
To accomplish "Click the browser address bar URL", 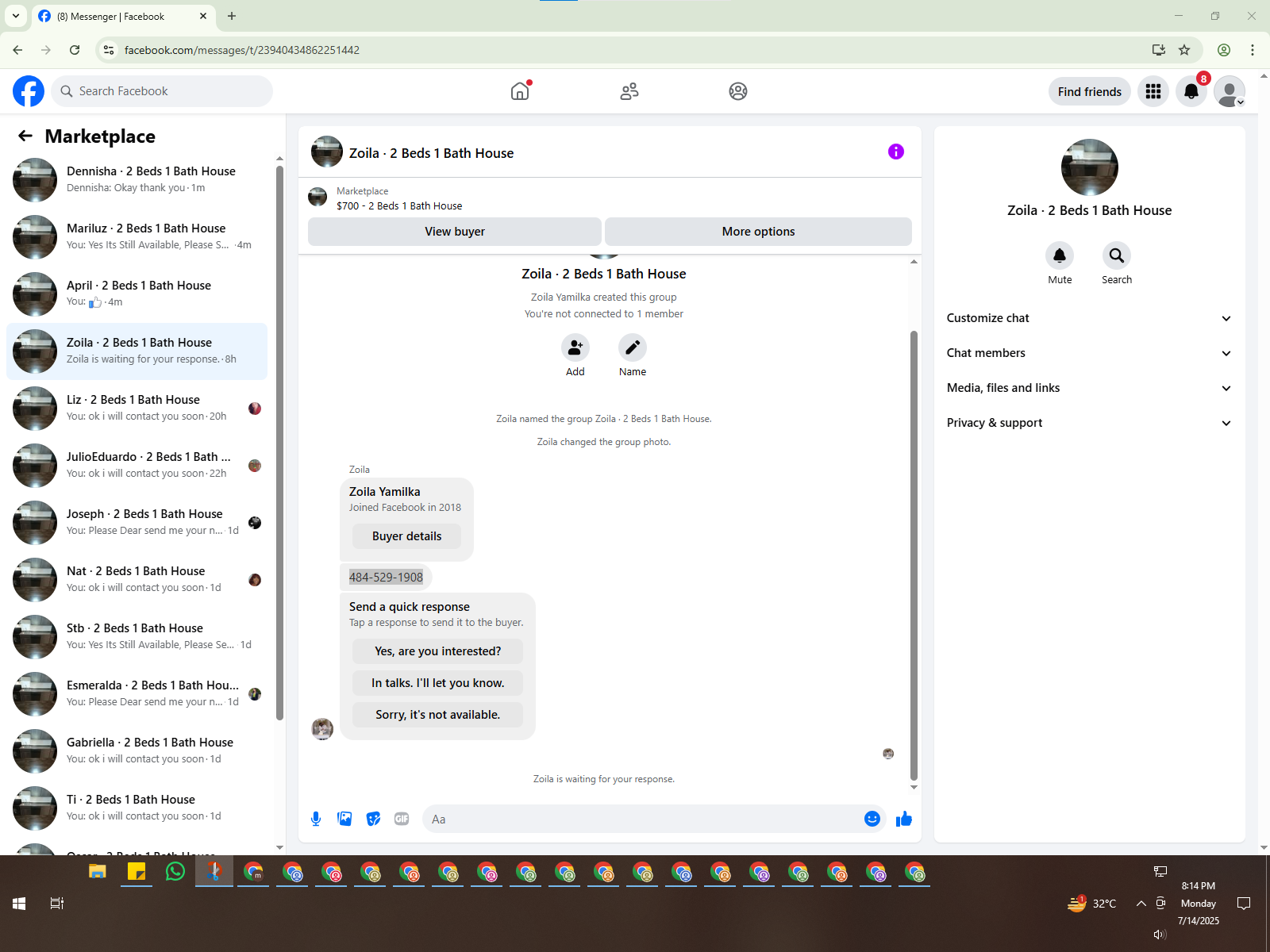I will pyautogui.click(x=241, y=50).
